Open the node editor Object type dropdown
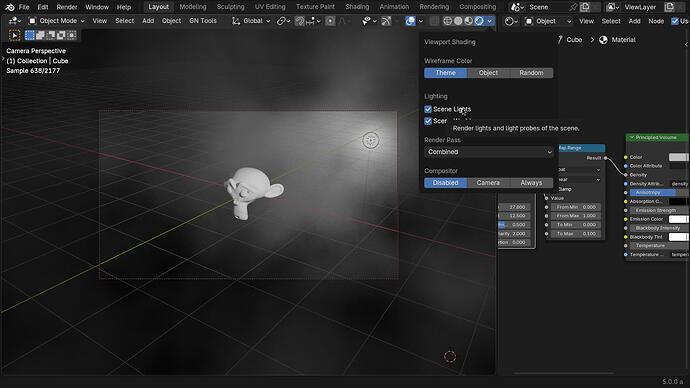 pyautogui.click(x=548, y=21)
